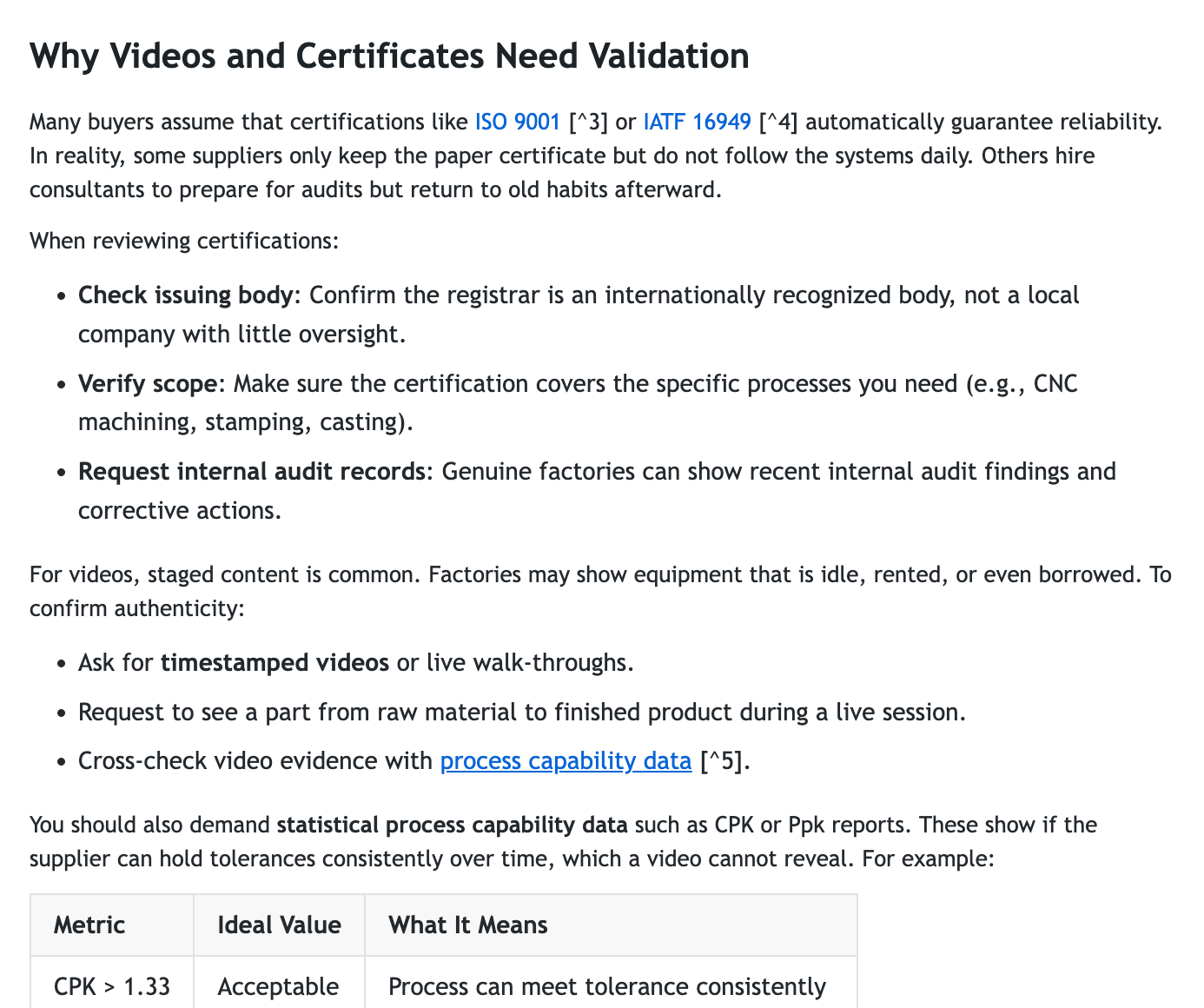Click the 'When reviewing certifications:' line

click(184, 241)
